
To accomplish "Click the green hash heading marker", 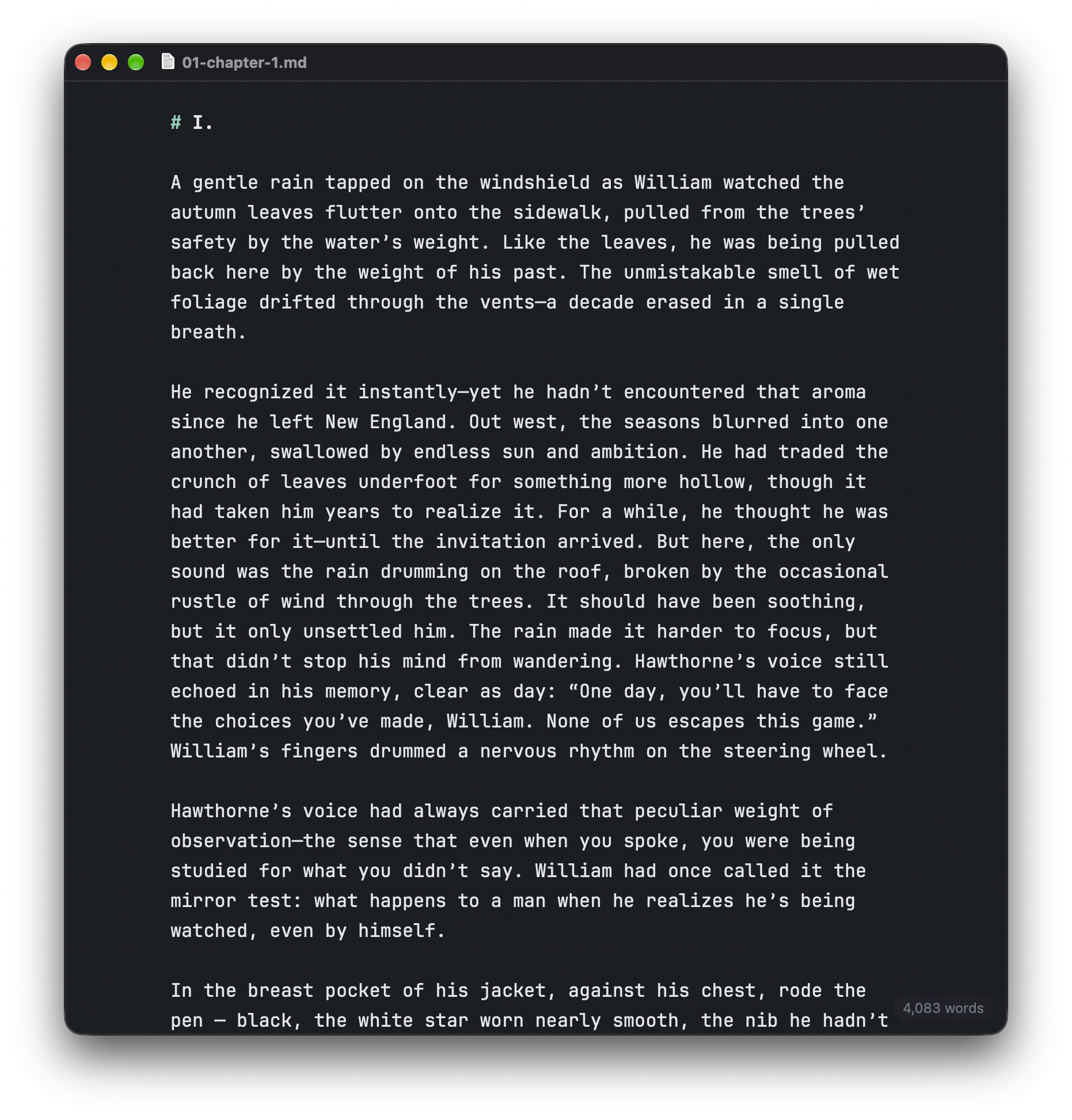I will (x=176, y=123).
